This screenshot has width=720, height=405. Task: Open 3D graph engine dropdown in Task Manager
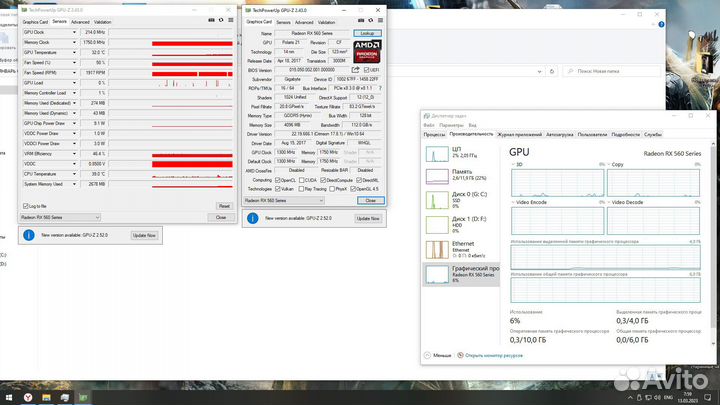click(x=513, y=164)
